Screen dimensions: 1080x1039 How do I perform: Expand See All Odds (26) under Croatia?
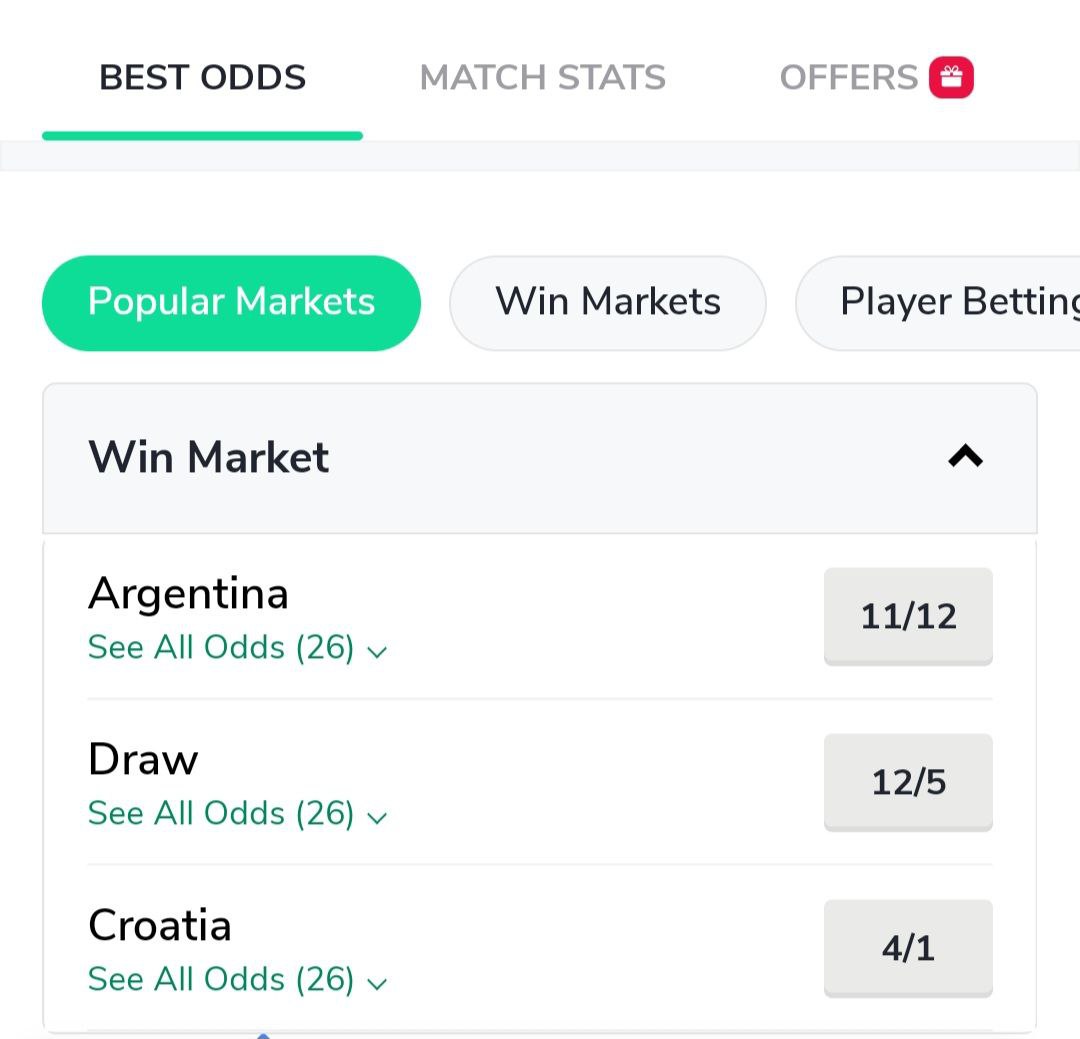tap(221, 980)
